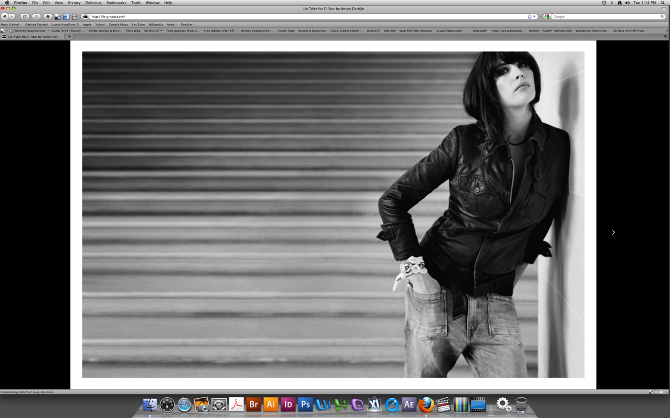
Task: Open the Most Visited bookmarks dropdown
Action: point(11,24)
